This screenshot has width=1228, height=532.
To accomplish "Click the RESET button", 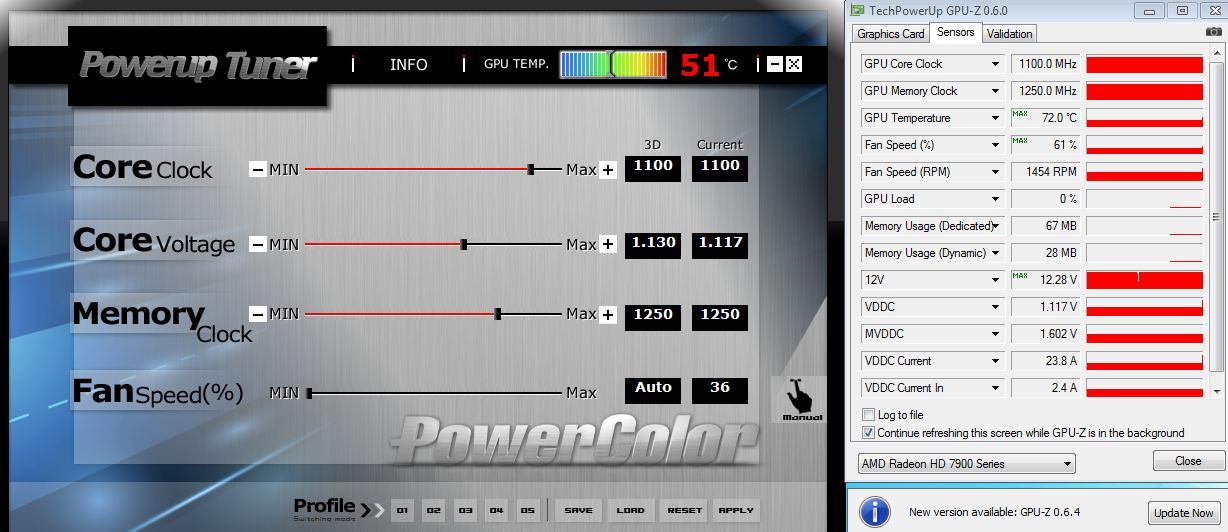I will coord(684,510).
